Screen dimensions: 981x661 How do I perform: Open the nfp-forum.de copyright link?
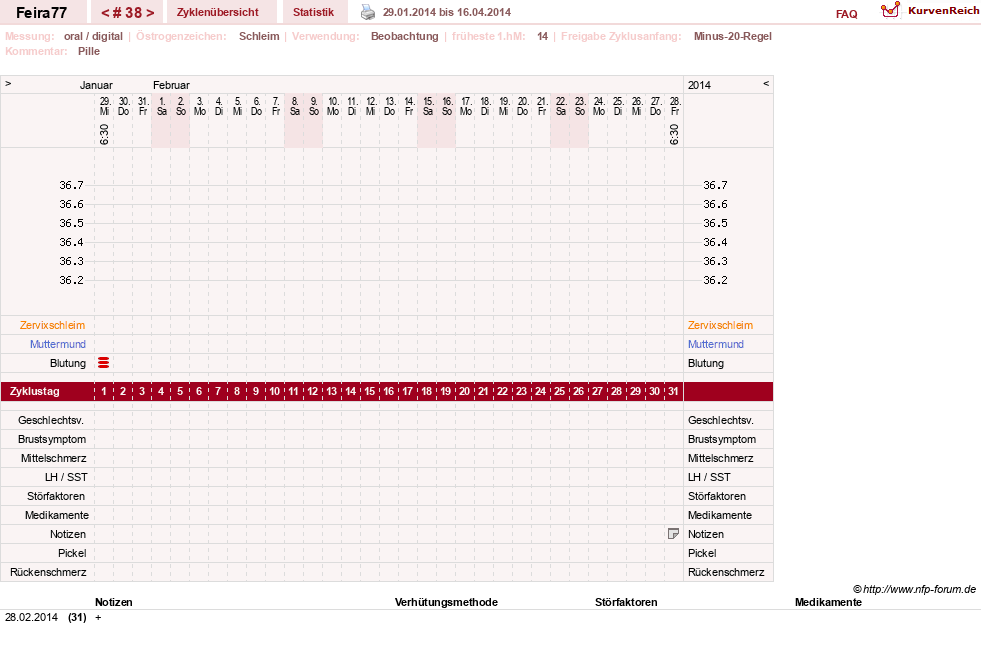tap(914, 589)
